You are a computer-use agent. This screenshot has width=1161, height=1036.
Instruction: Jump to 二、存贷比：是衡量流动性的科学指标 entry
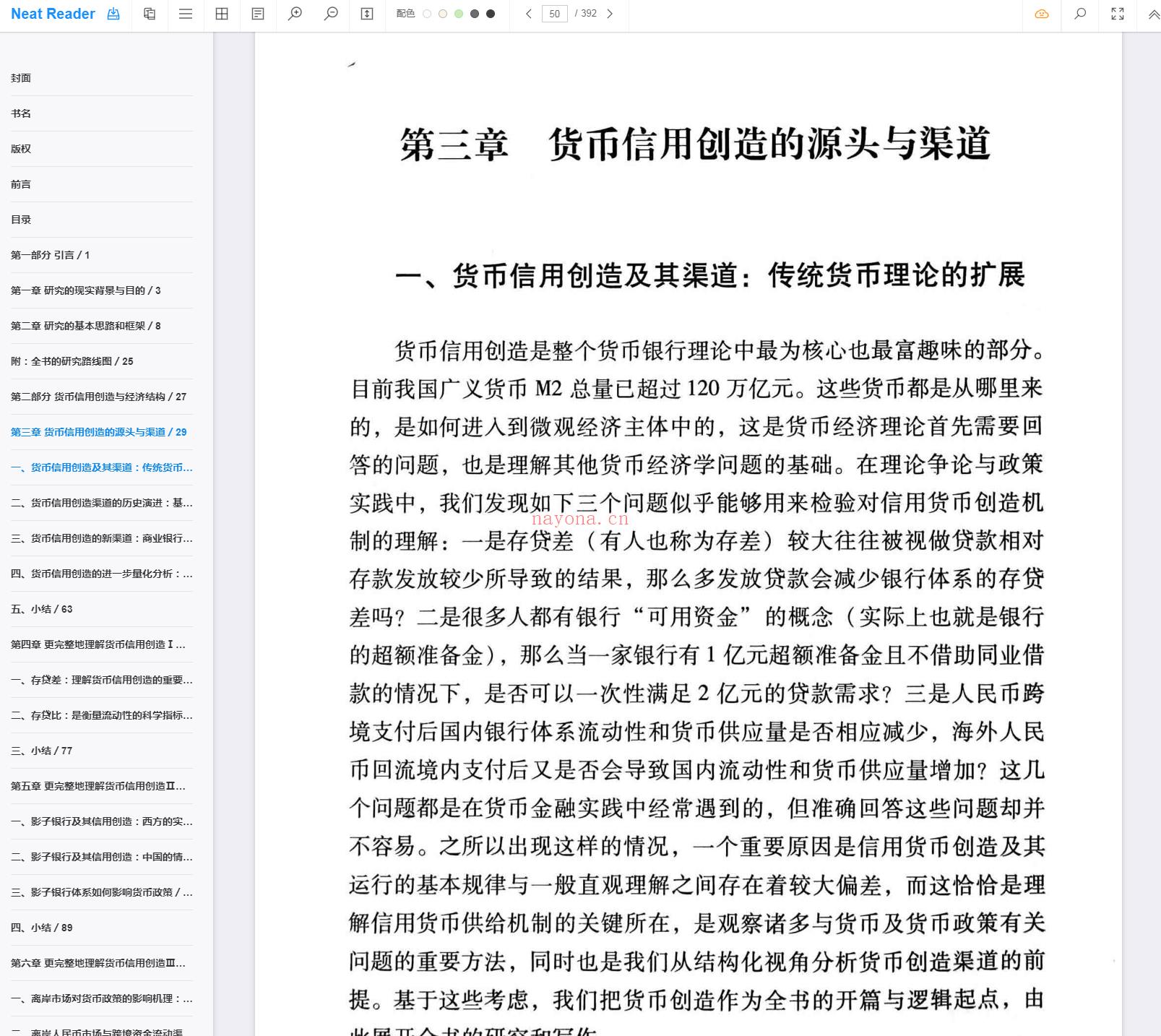tap(102, 715)
